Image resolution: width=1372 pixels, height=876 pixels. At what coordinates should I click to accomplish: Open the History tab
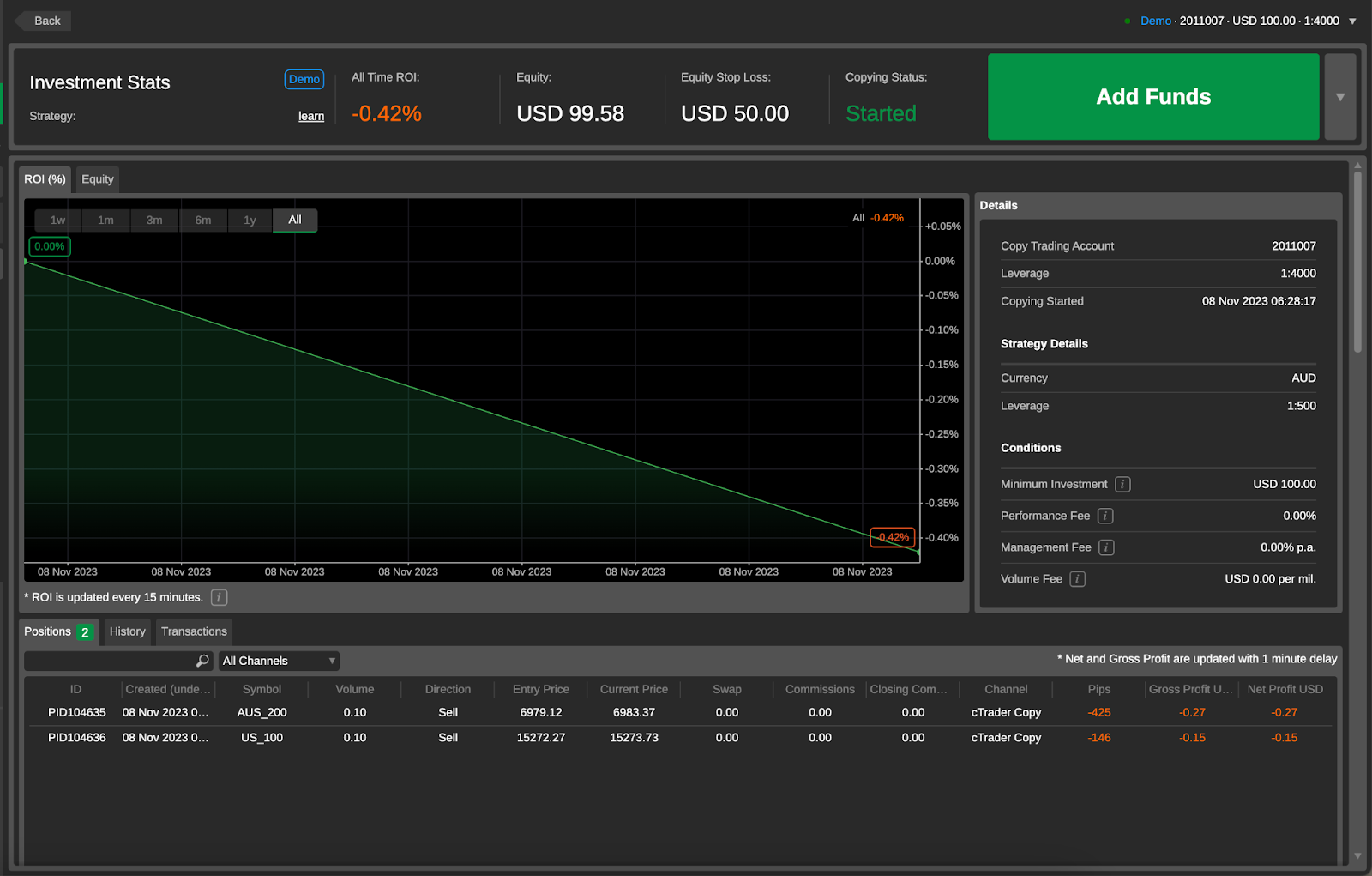(x=127, y=631)
